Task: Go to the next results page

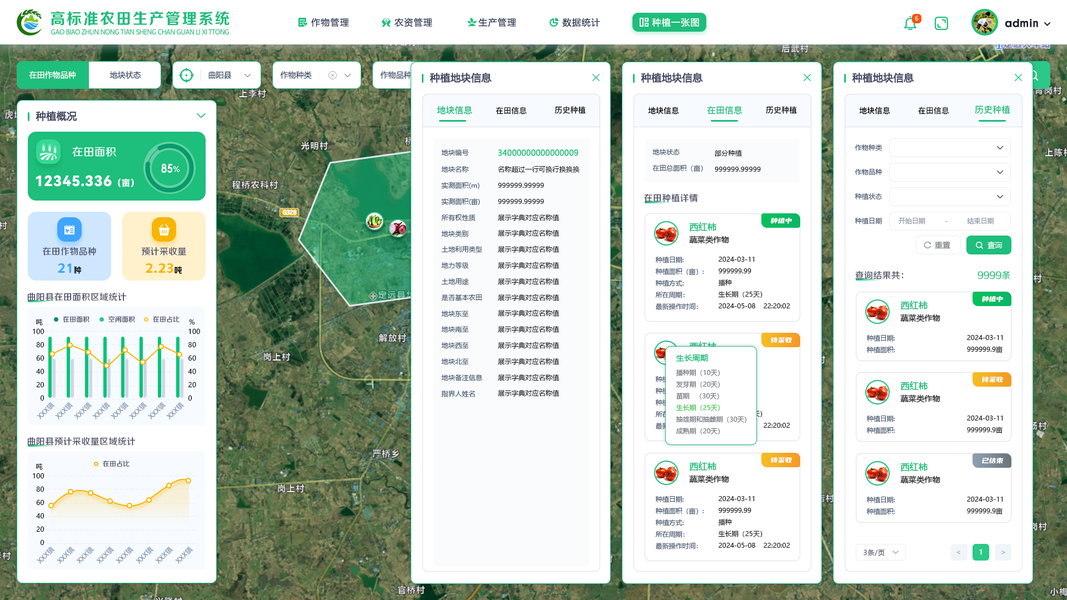Action: 1002,552
